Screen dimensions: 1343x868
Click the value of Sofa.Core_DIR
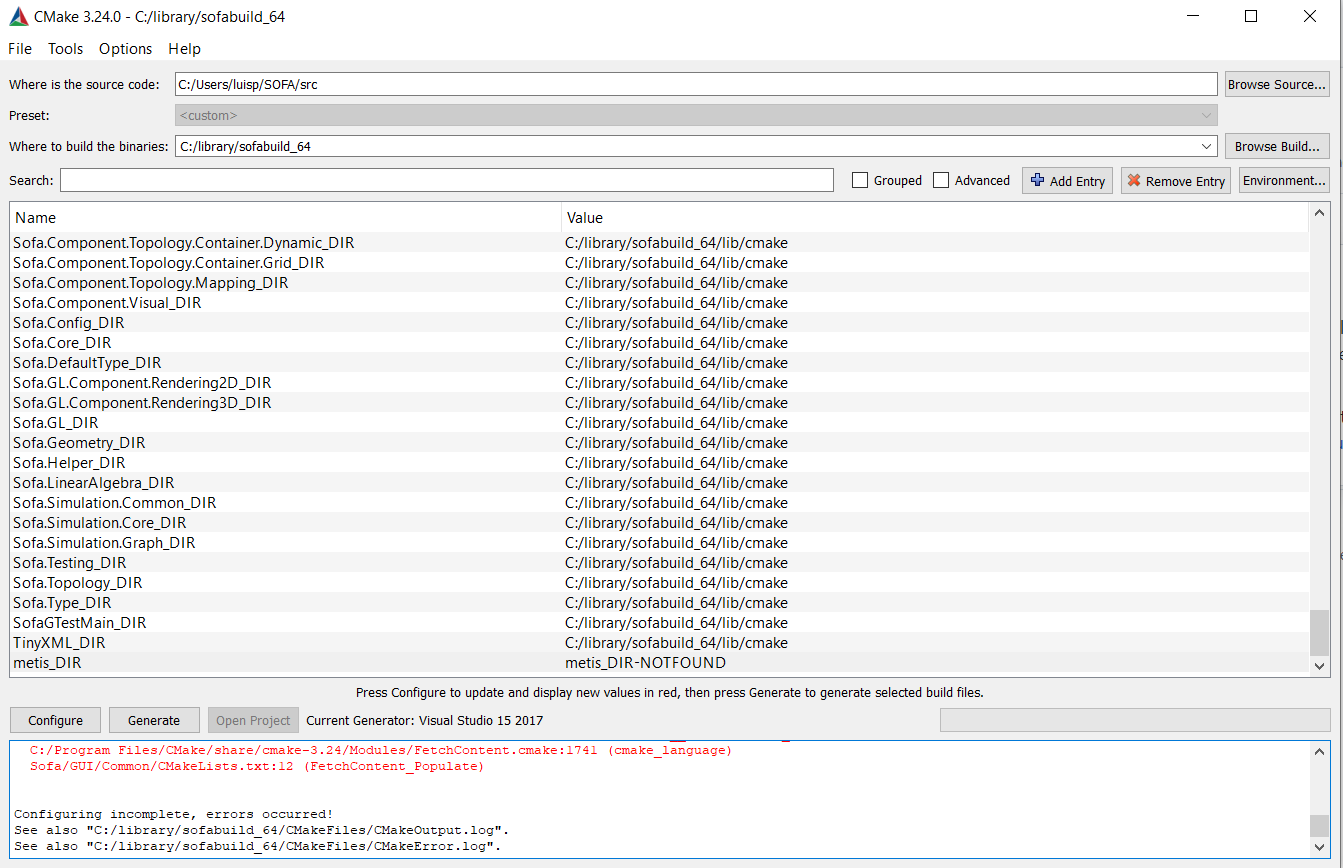click(676, 343)
